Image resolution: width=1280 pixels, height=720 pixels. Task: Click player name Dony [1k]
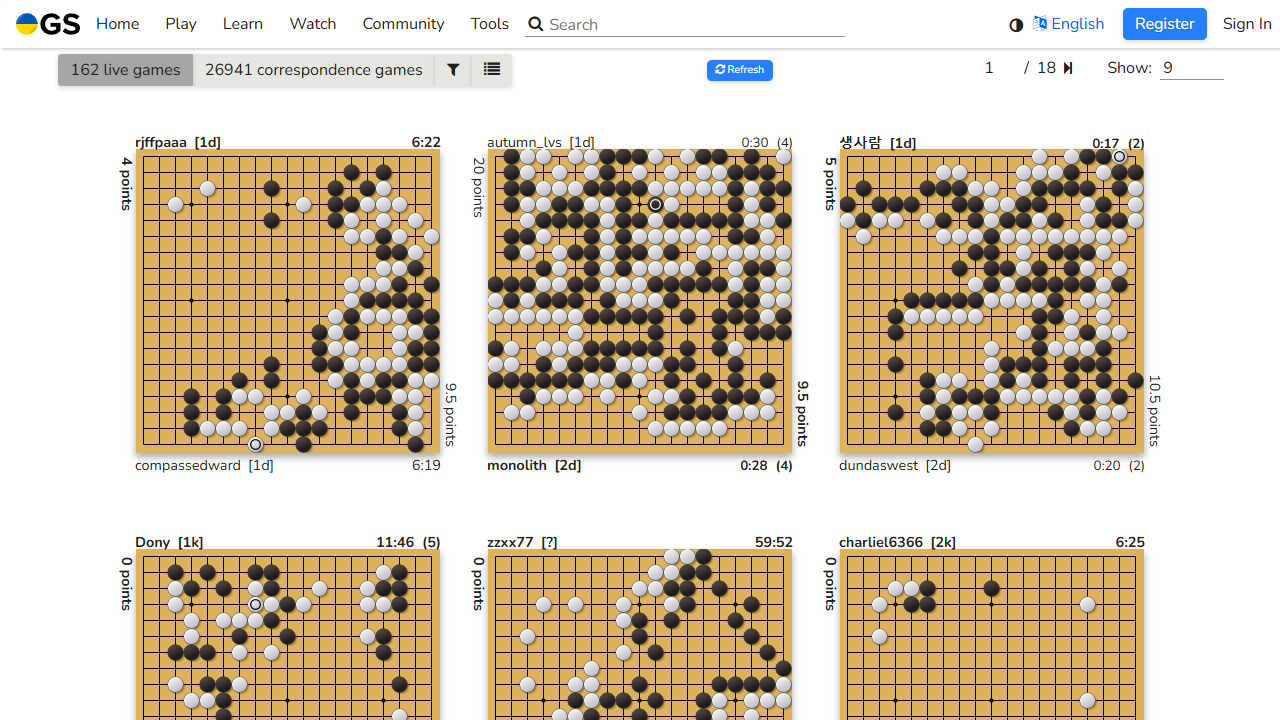(169, 542)
